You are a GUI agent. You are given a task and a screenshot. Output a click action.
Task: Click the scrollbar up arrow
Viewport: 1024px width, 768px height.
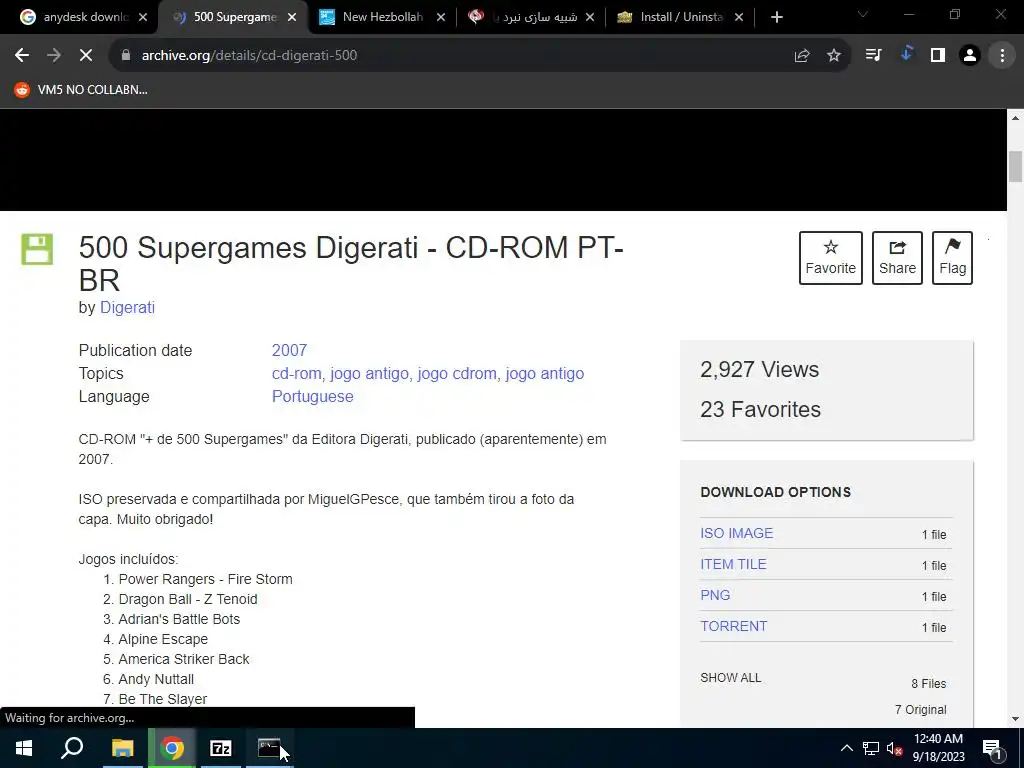tap(1015, 118)
